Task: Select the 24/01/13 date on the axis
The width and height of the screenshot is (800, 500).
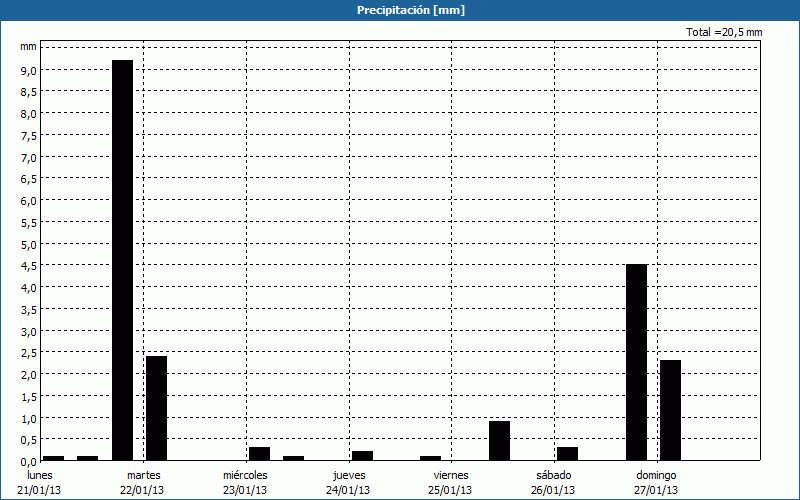Action: (x=348, y=490)
